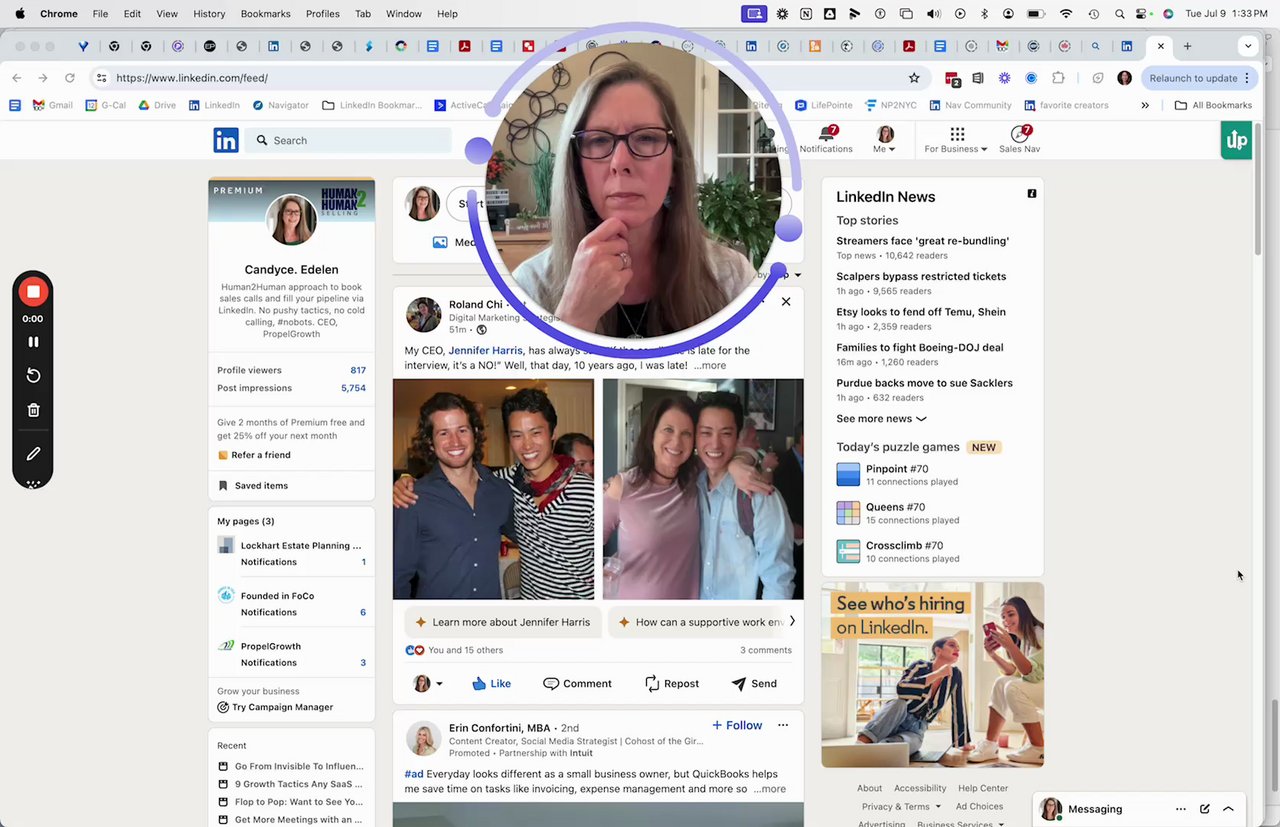Stop the recording with red stop button
The width and height of the screenshot is (1280, 827).
click(x=33, y=291)
